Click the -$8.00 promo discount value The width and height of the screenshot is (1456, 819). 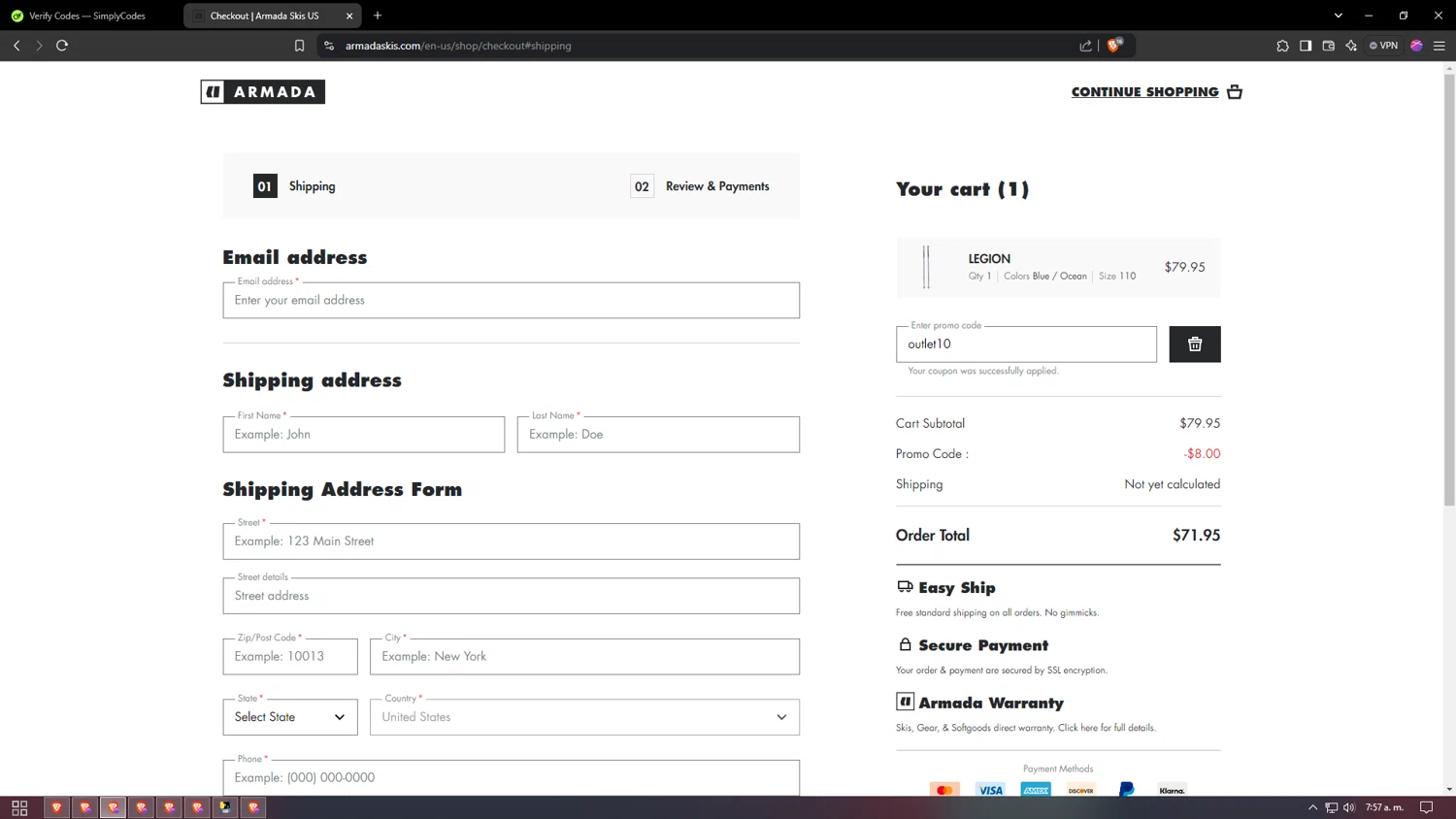(1202, 454)
